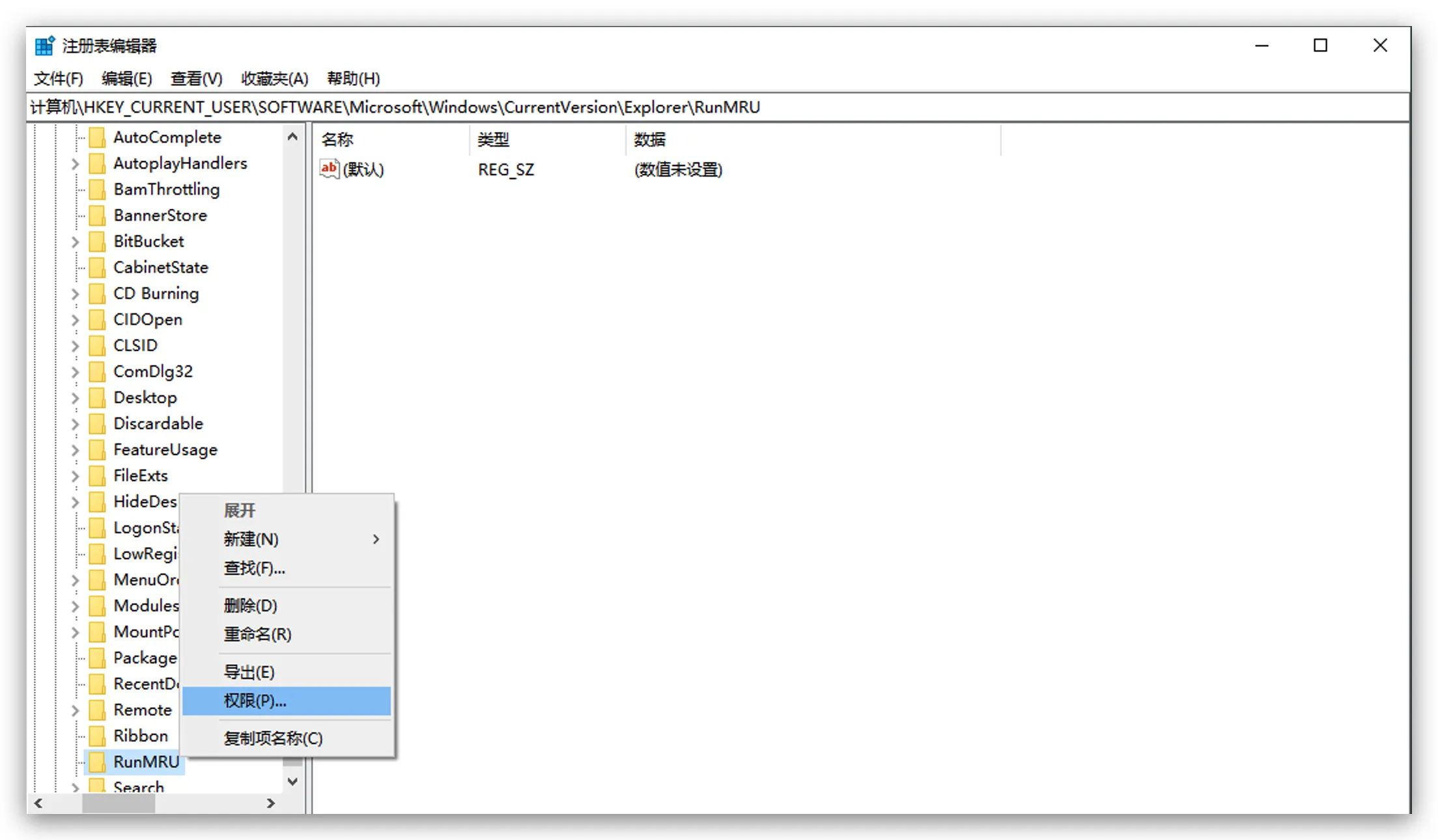This screenshot has height=840, width=1438.
Task: Click the CD Burning folder icon
Action: click(x=97, y=294)
